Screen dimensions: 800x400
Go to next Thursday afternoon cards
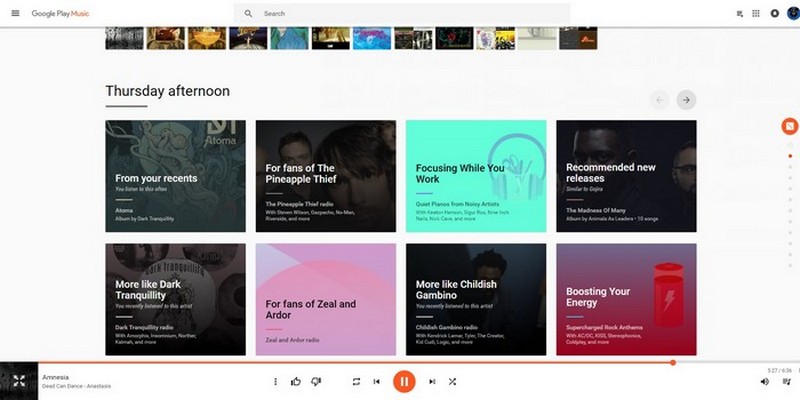click(x=686, y=100)
